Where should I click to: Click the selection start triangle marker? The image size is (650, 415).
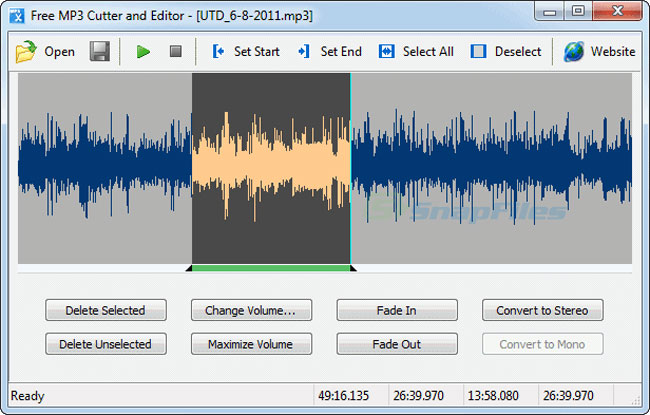[x=189, y=268]
